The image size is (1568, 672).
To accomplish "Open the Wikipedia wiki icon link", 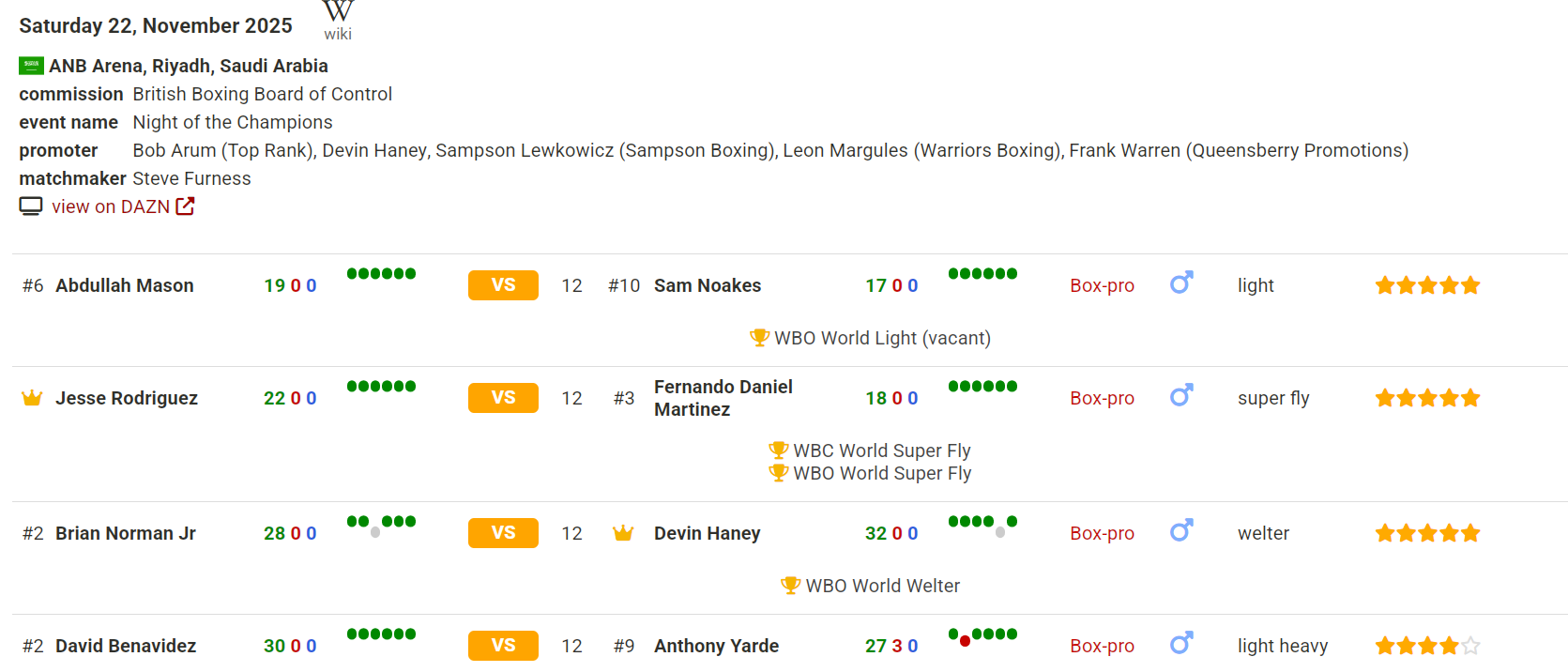I will pyautogui.click(x=338, y=19).
